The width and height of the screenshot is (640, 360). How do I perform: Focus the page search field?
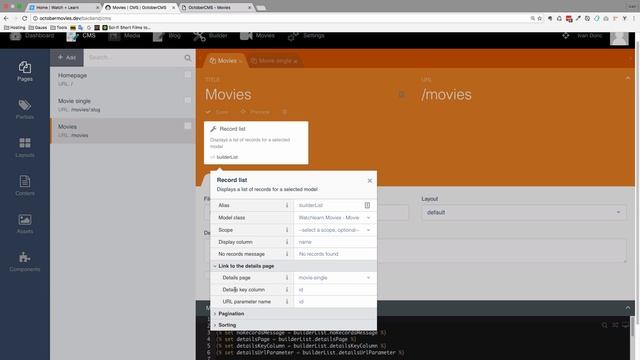135,58
